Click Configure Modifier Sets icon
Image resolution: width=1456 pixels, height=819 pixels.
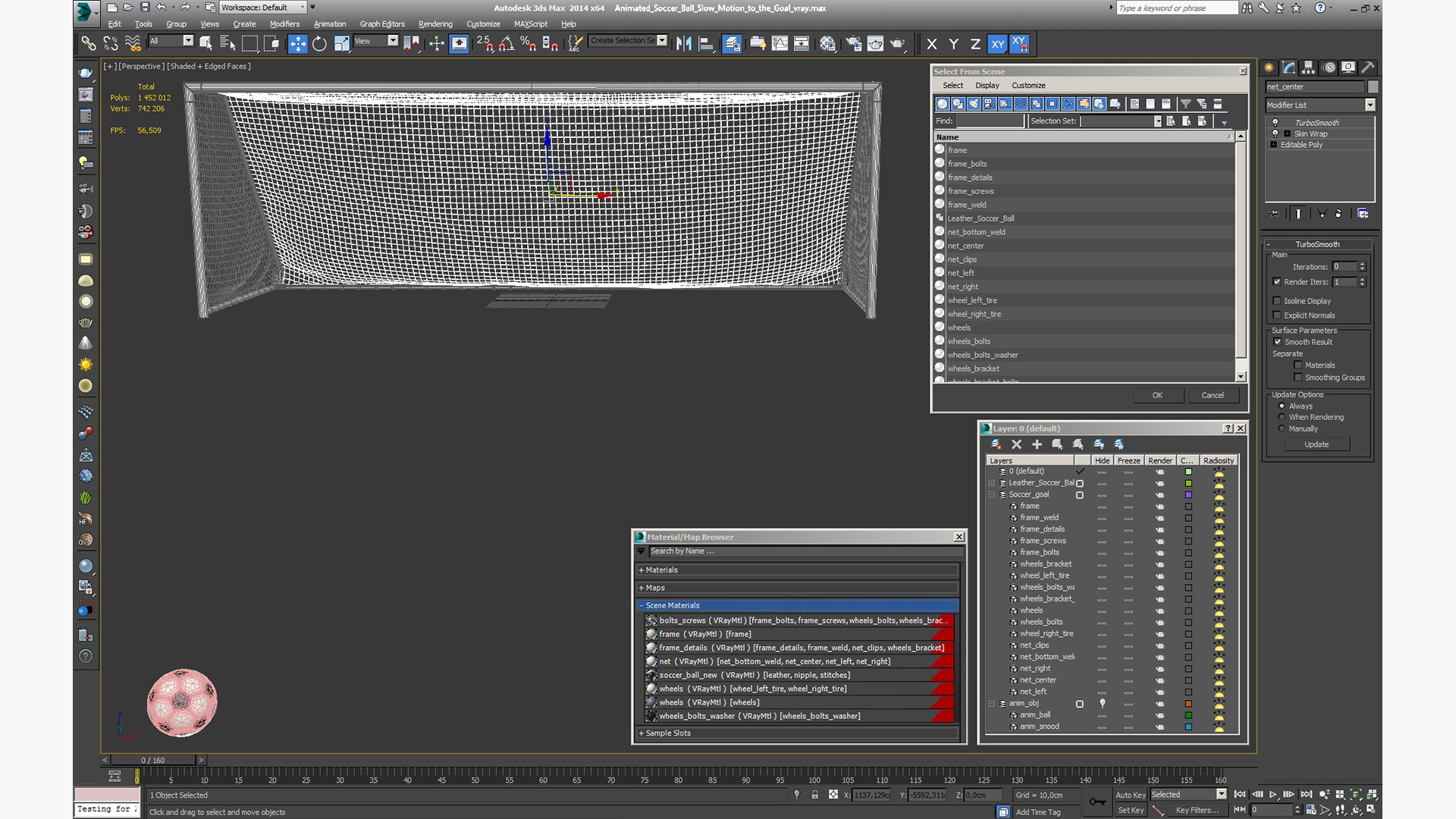pos(1363,214)
